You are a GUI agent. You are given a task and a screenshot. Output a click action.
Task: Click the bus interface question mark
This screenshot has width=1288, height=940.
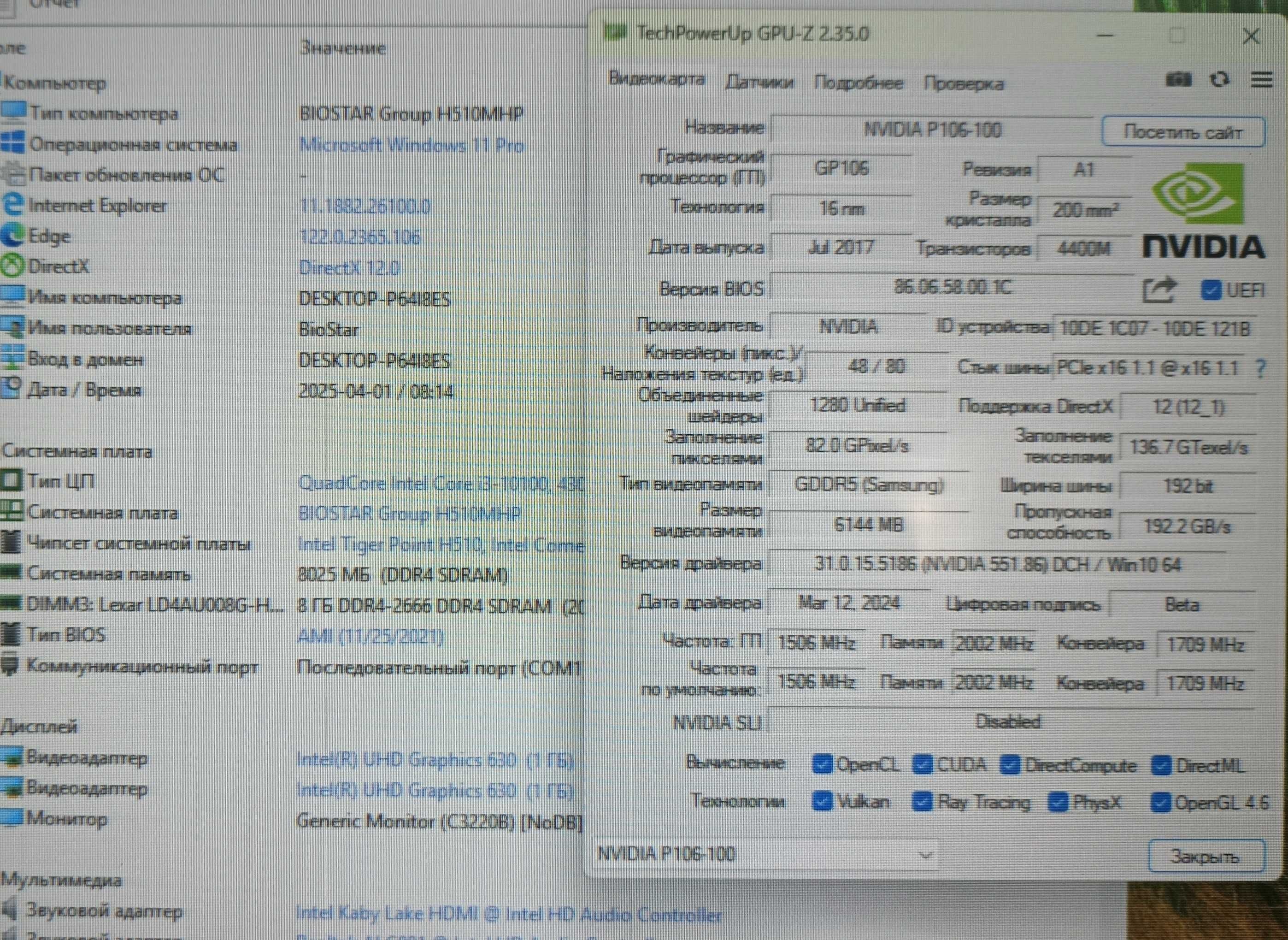coord(1260,369)
